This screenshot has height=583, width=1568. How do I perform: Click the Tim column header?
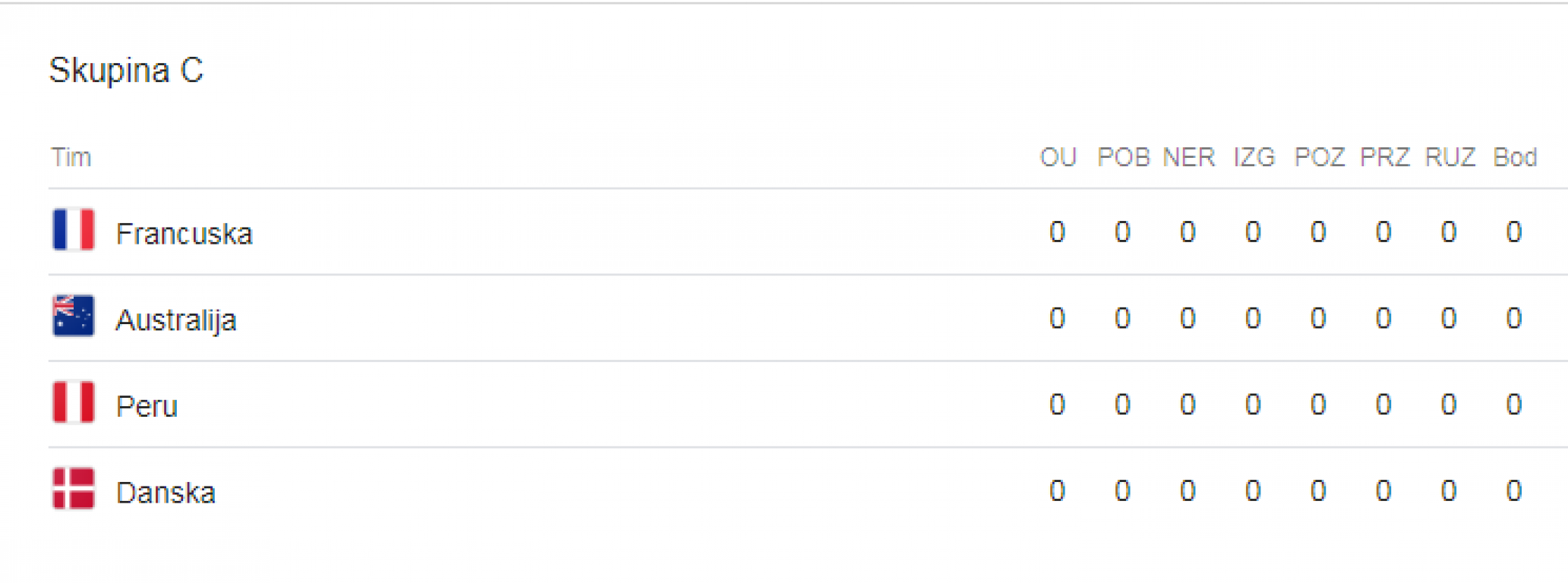71,157
